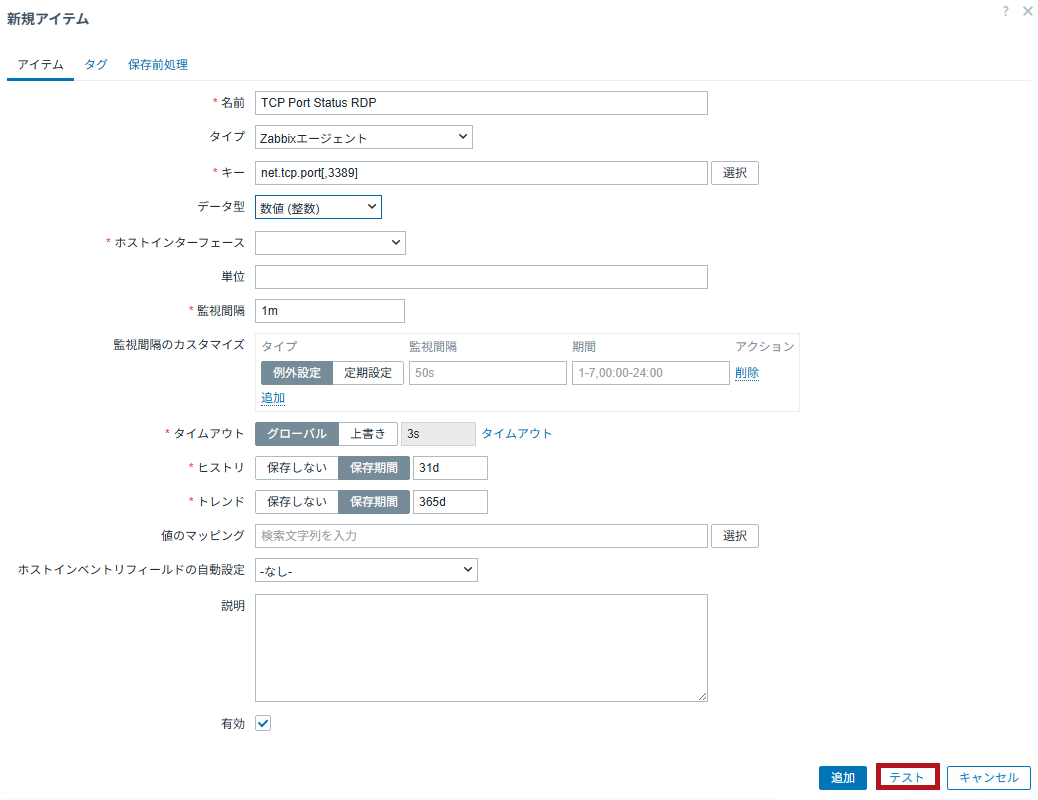Click the 期間 field showing 1-7,00:00-24:00
Screen dimensions: 1038x800
coord(651,373)
